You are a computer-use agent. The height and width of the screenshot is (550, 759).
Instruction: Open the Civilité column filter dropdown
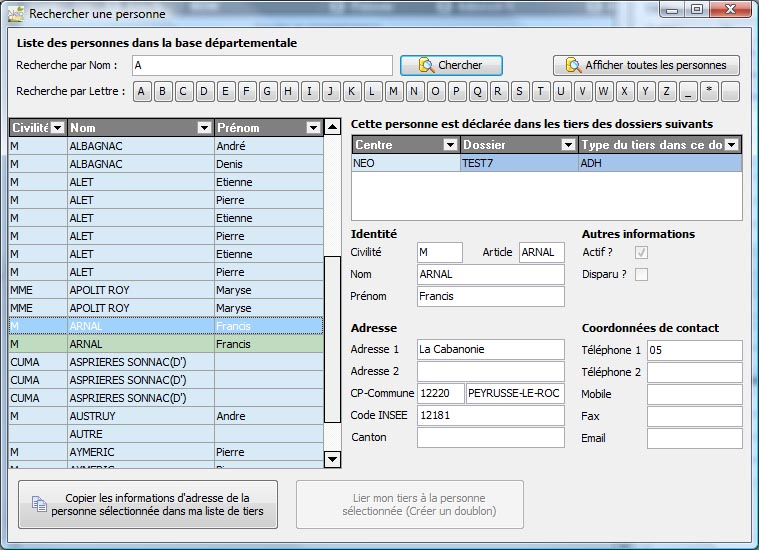point(58,128)
